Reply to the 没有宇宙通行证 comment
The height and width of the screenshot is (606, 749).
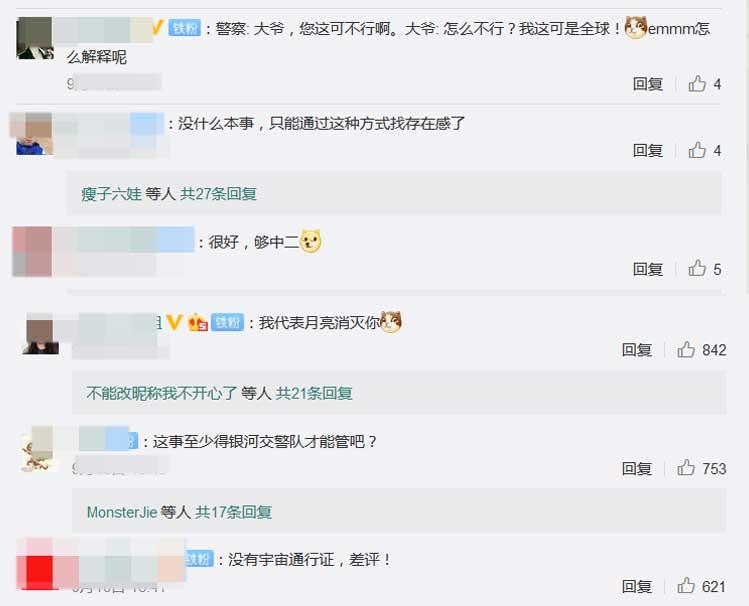pos(636,586)
